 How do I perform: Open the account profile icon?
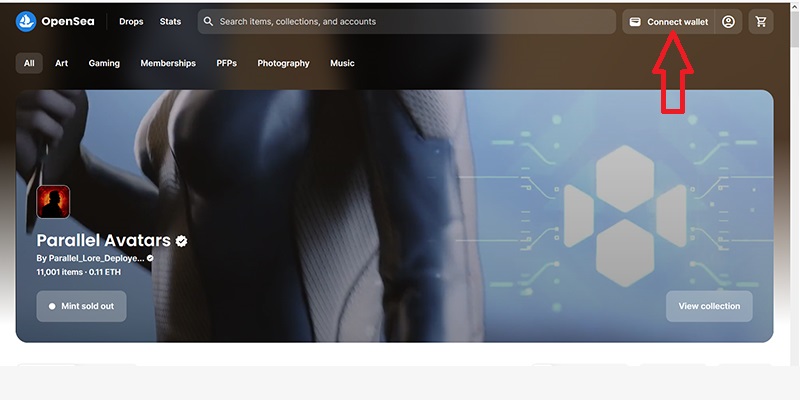(728, 21)
